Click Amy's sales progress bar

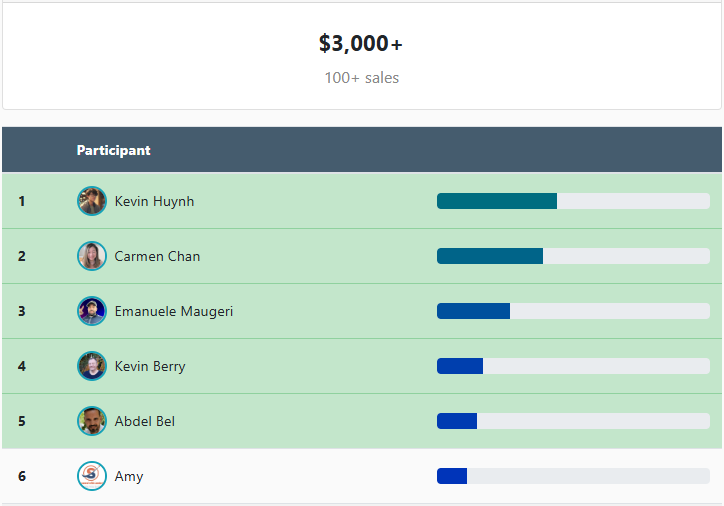(x=573, y=476)
